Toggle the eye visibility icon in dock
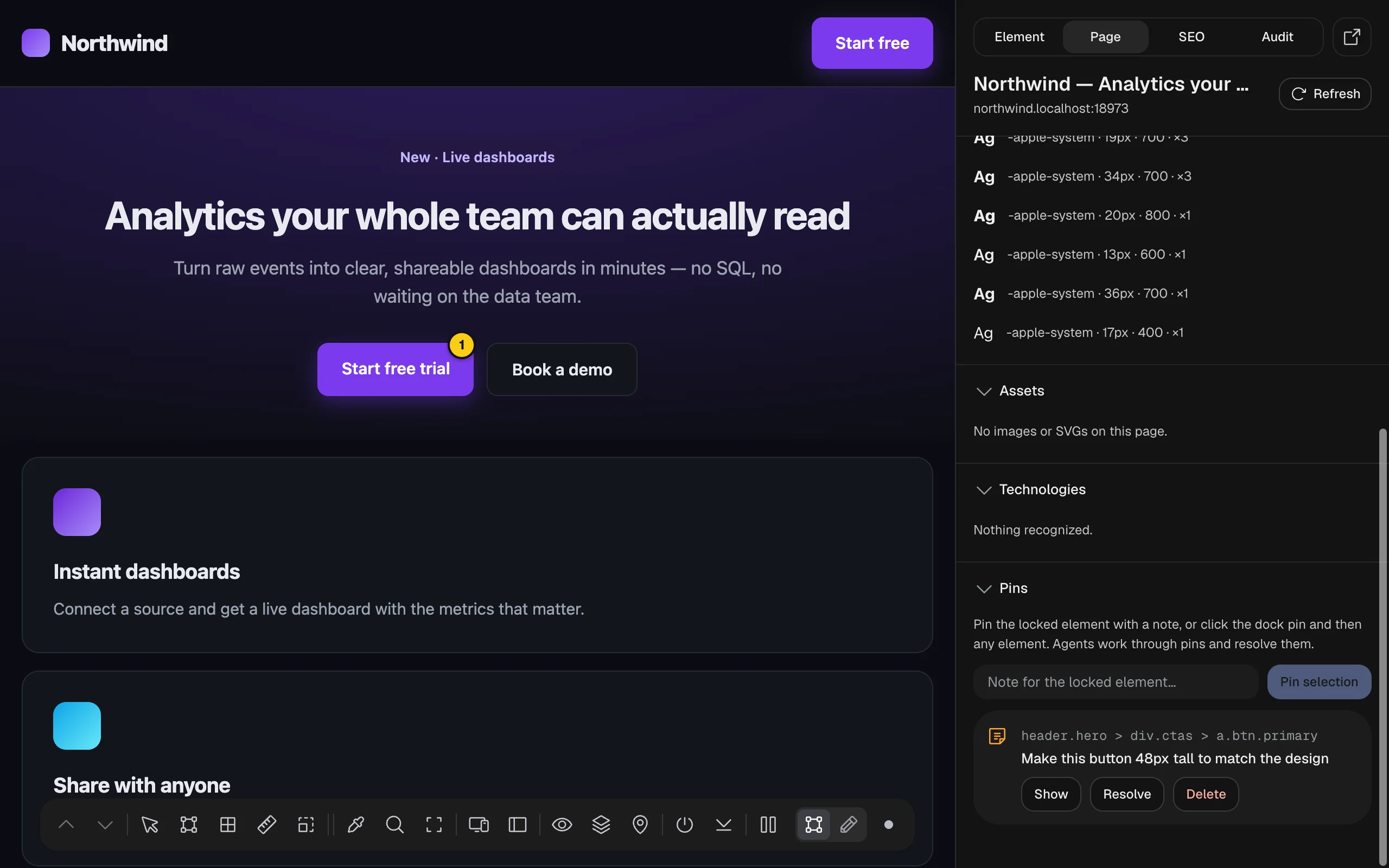Screen dimensions: 1389x868 click(x=562, y=825)
